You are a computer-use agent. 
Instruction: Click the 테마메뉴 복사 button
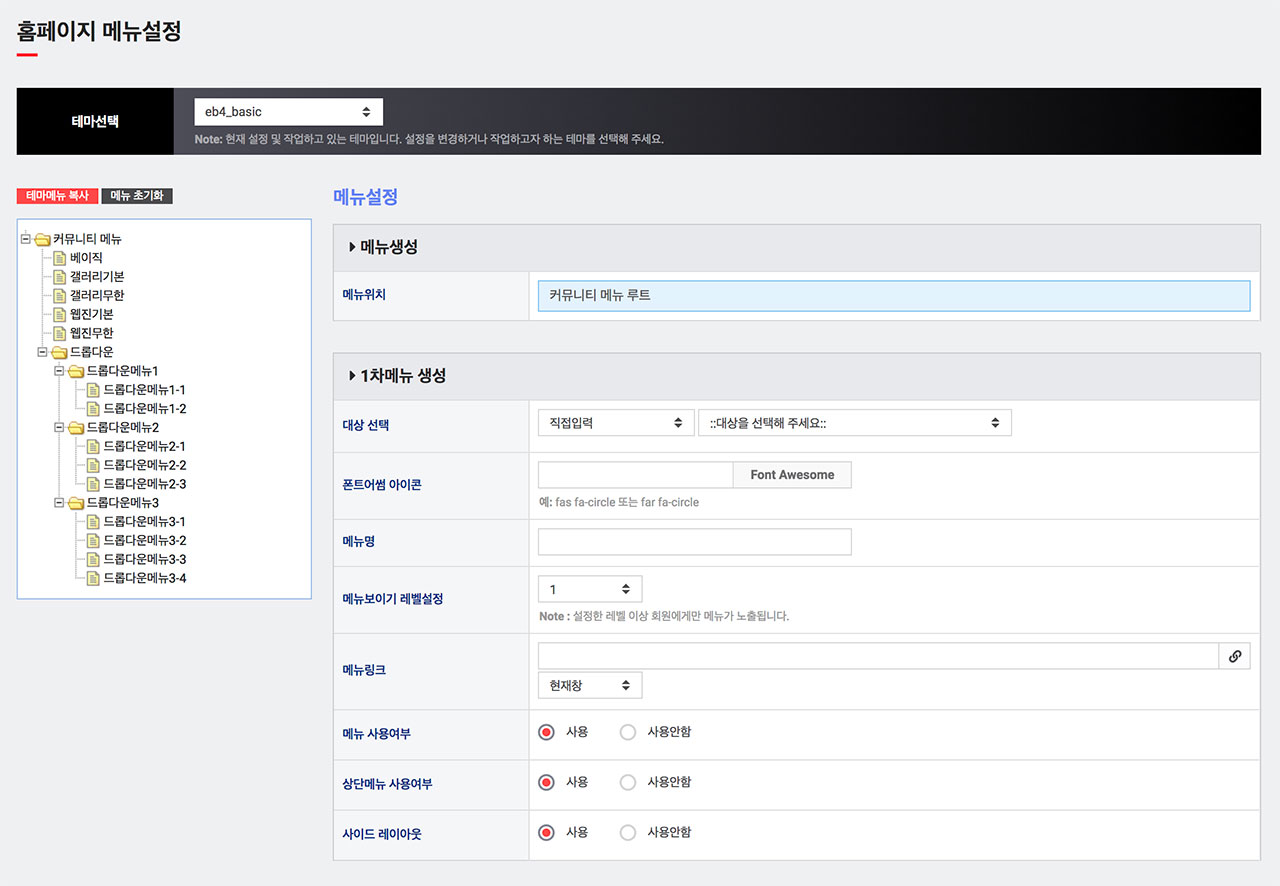point(58,196)
